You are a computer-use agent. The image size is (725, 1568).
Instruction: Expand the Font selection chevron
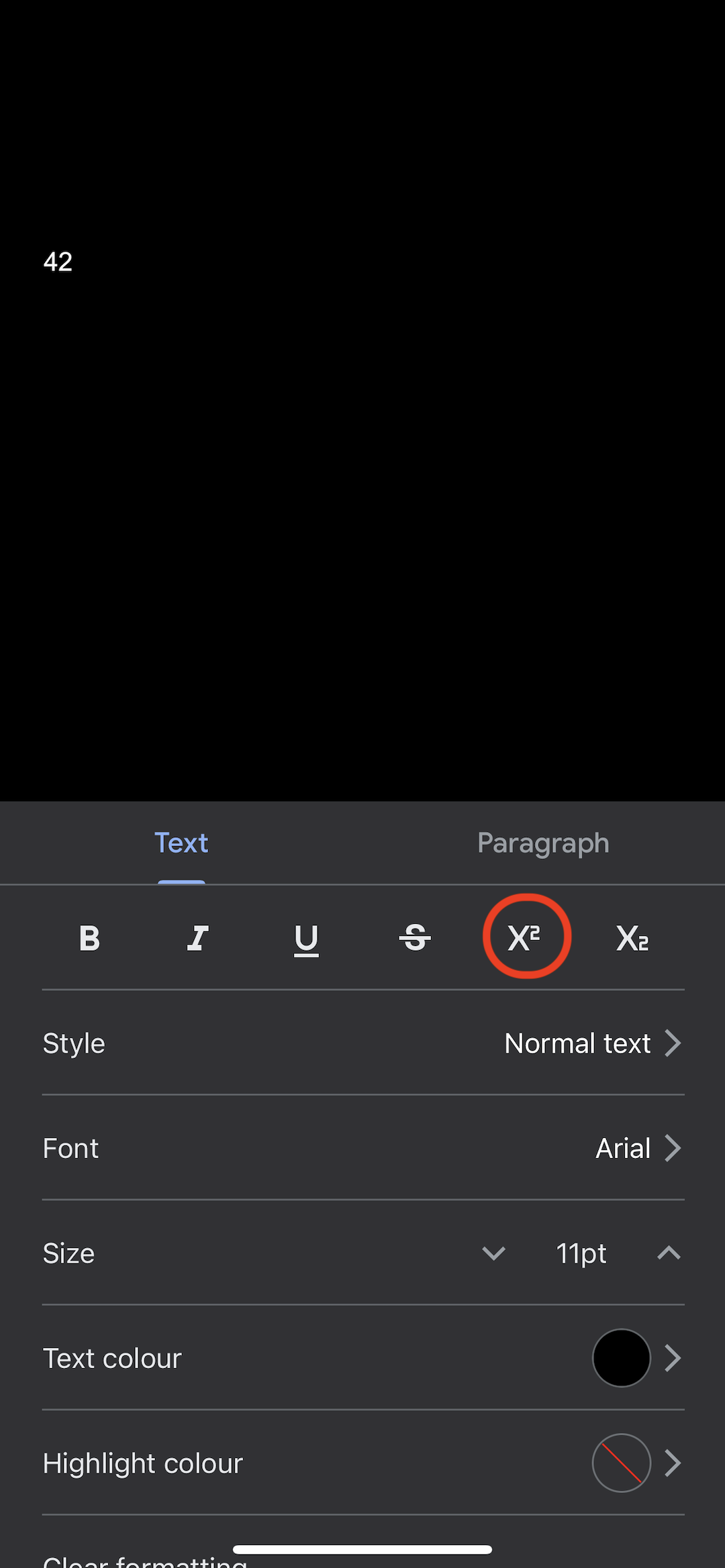click(673, 1148)
